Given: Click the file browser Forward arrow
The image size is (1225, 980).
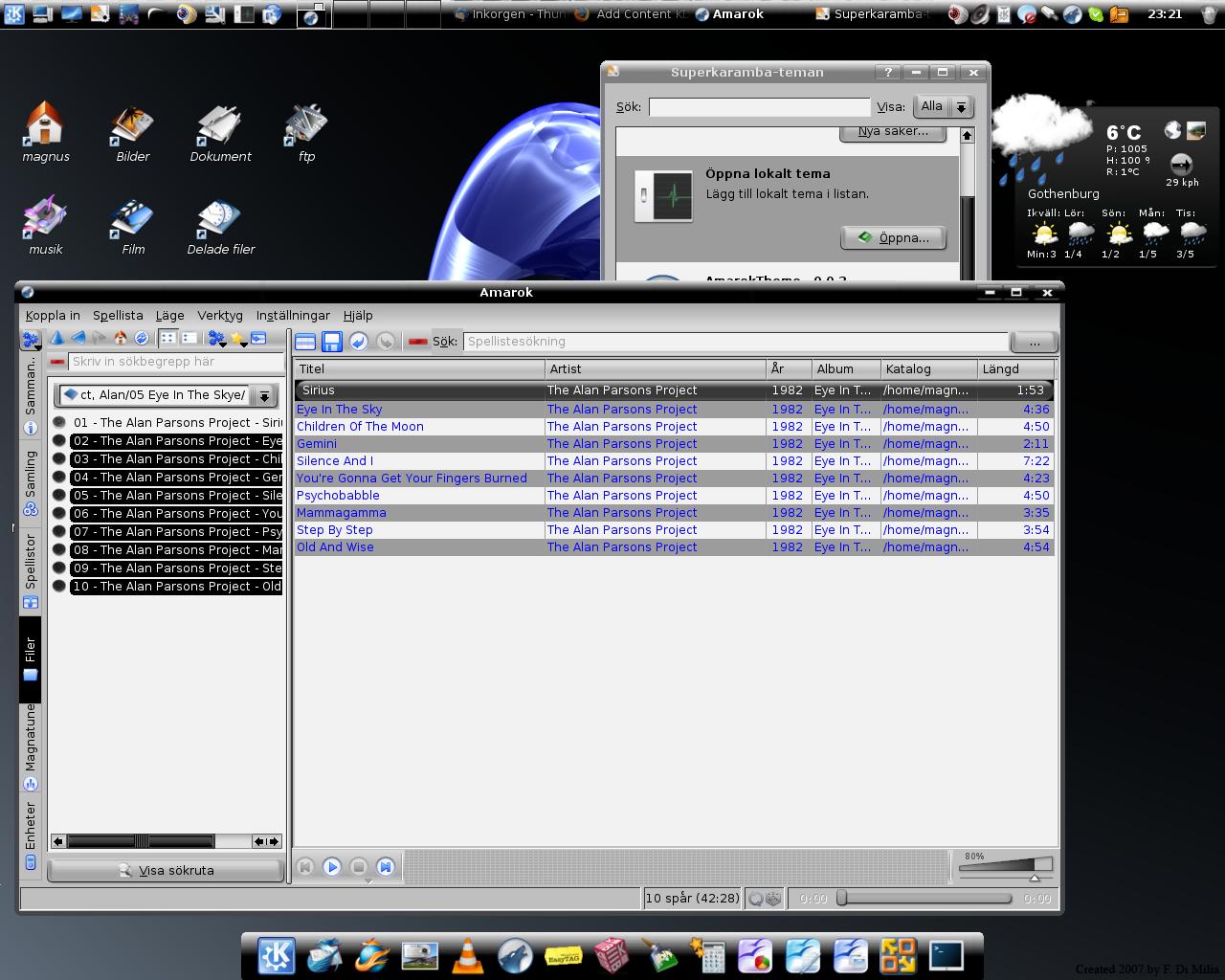Looking at the screenshot, I should [x=100, y=338].
